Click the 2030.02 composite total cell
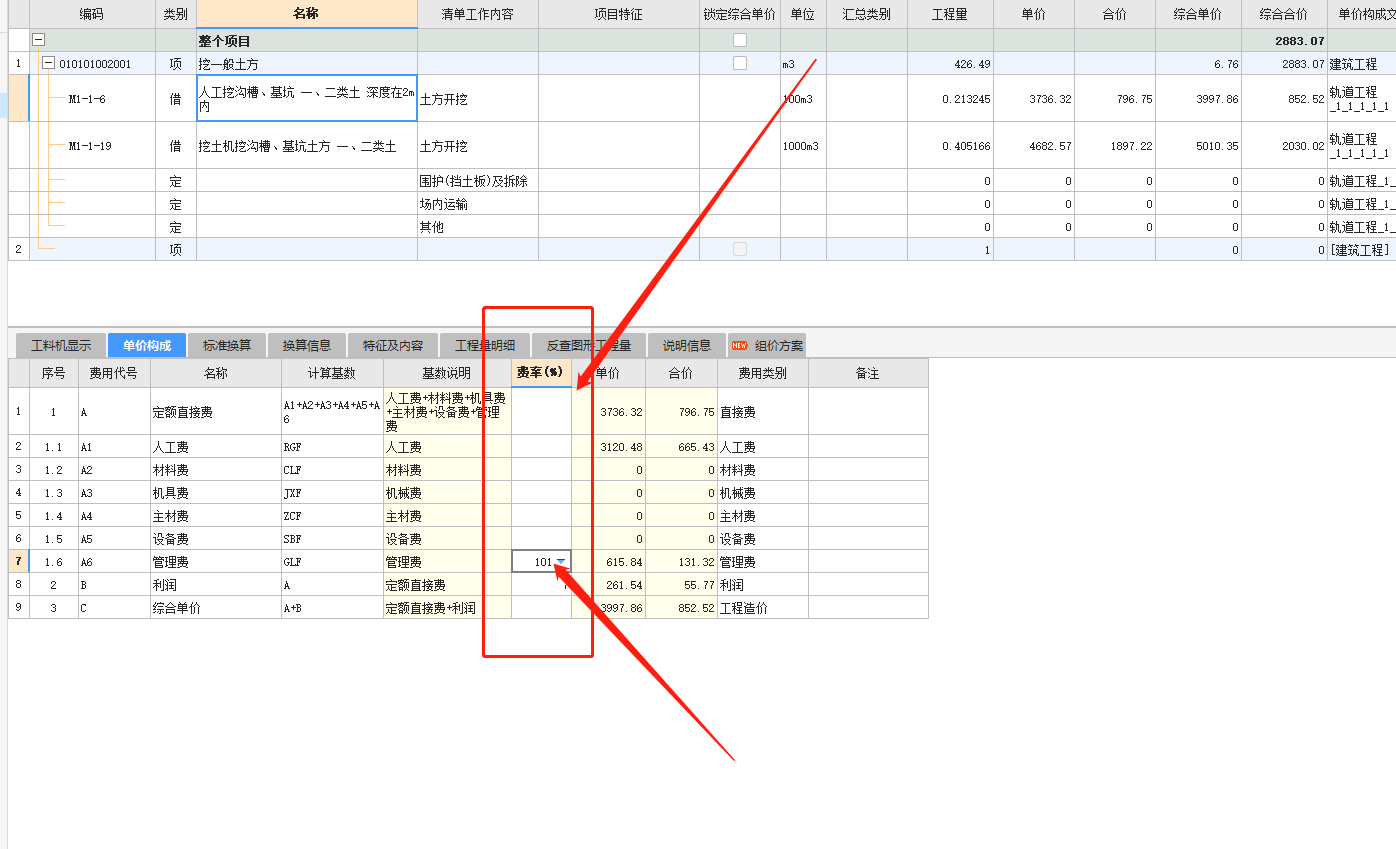The width and height of the screenshot is (1396, 849). (1284, 146)
